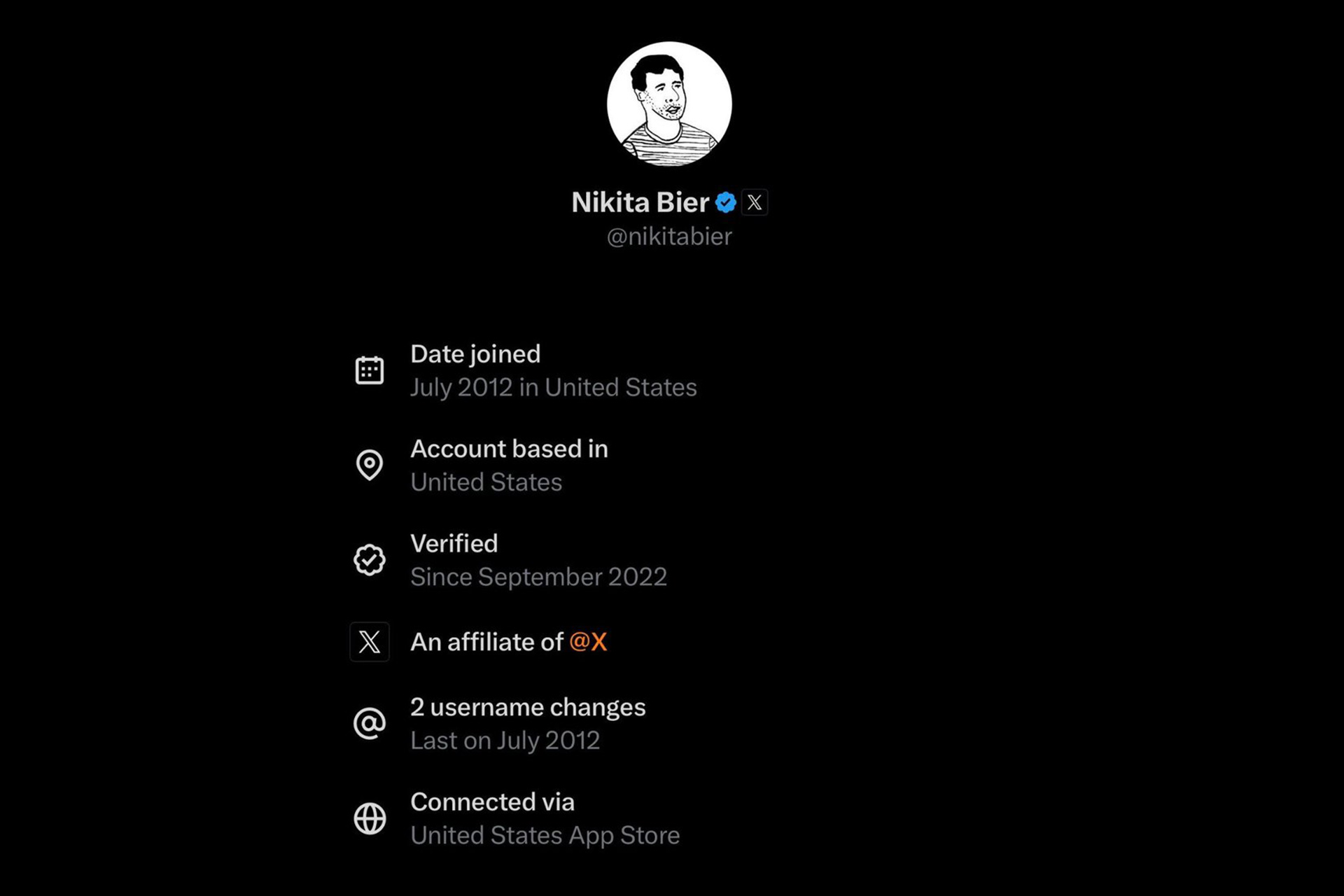Viewport: 1344px width, 896px height.
Task: Select the Nikita Bier display name
Action: pyautogui.click(x=640, y=202)
